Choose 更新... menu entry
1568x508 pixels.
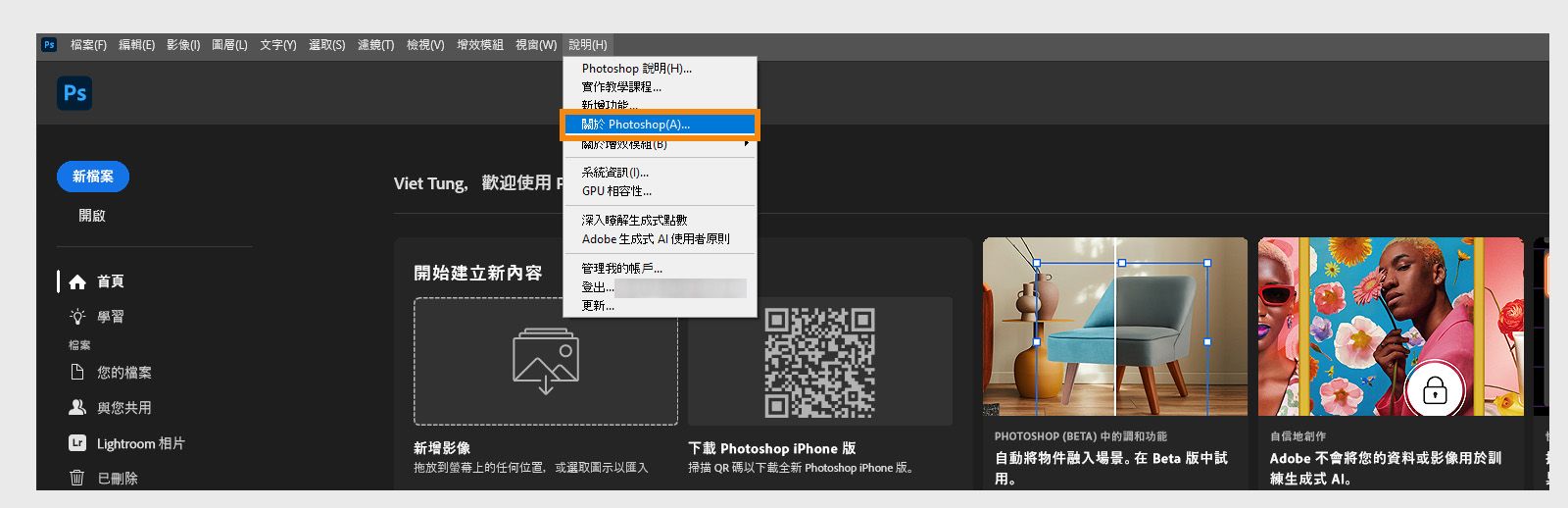point(660,306)
